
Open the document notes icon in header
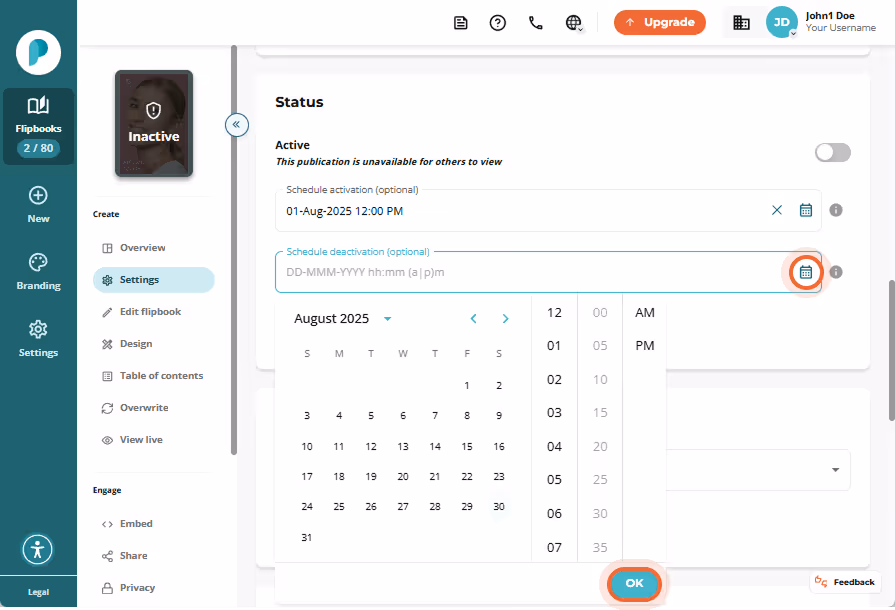[x=461, y=23]
